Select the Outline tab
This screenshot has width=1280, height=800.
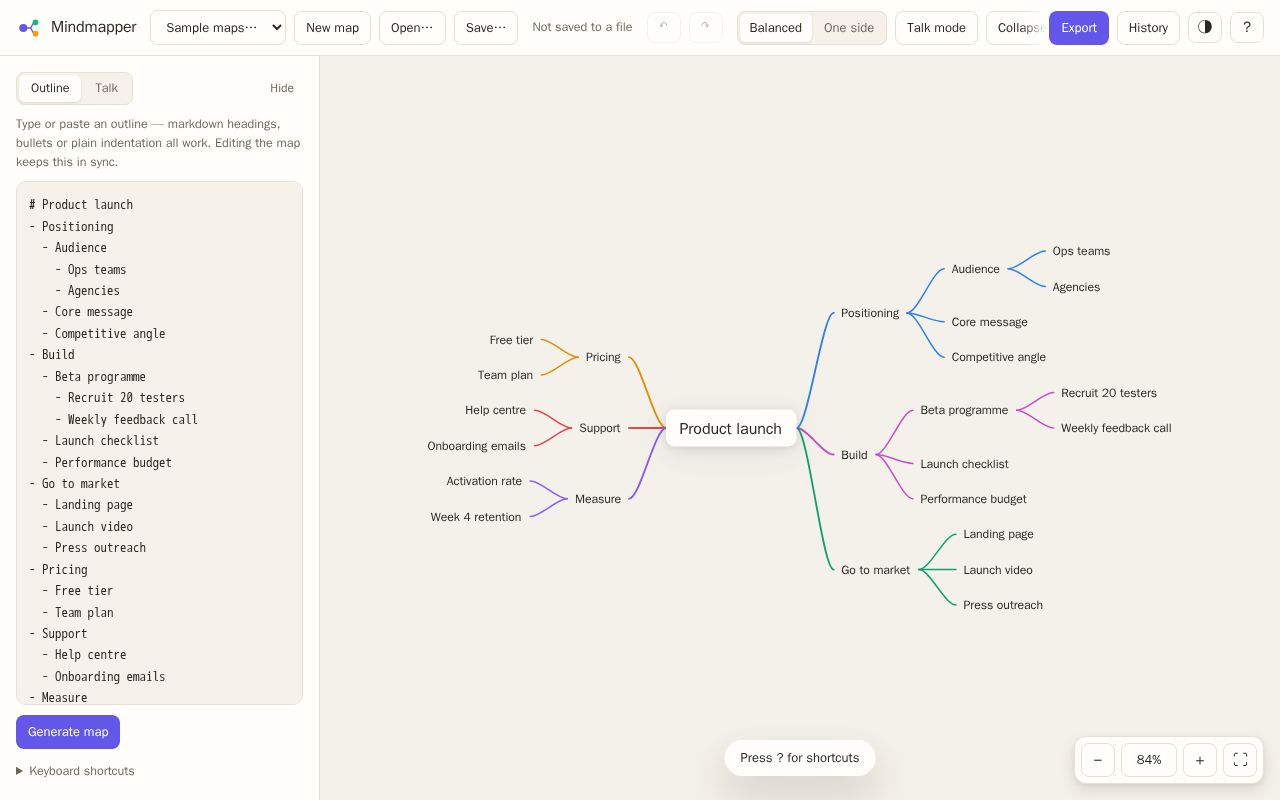50,88
